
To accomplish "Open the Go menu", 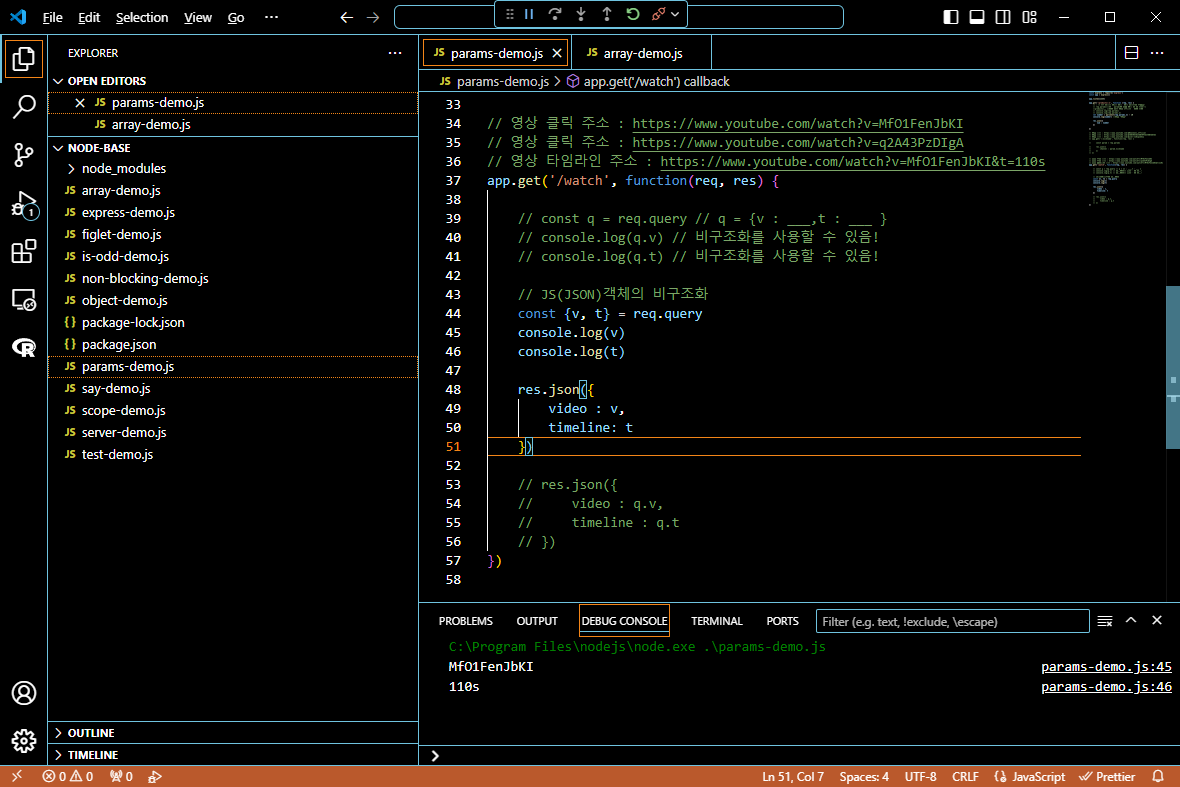I will 236,17.
